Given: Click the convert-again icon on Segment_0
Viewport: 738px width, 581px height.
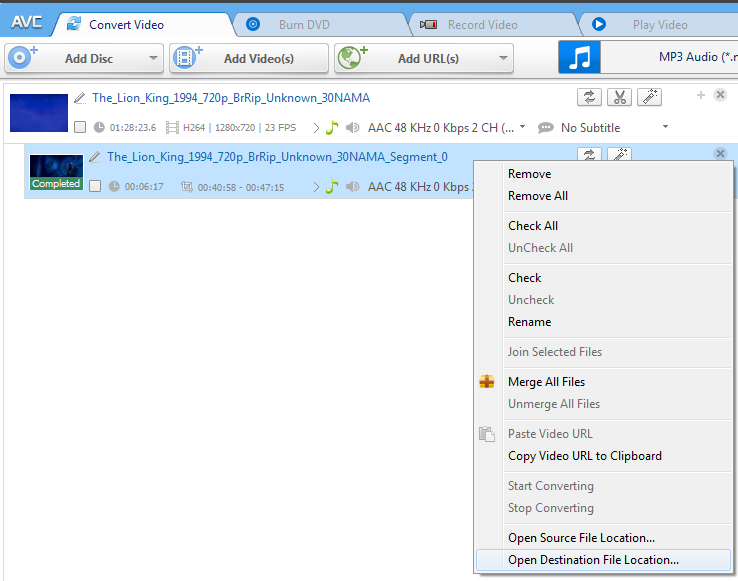Looking at the screenshot, I should point(589,154).
